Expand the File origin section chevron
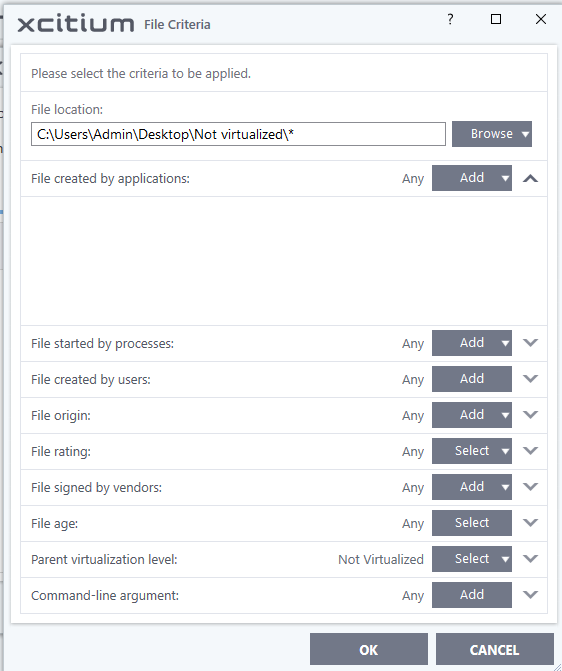This screenshot has width=562, height=671. tap(530, 415)
